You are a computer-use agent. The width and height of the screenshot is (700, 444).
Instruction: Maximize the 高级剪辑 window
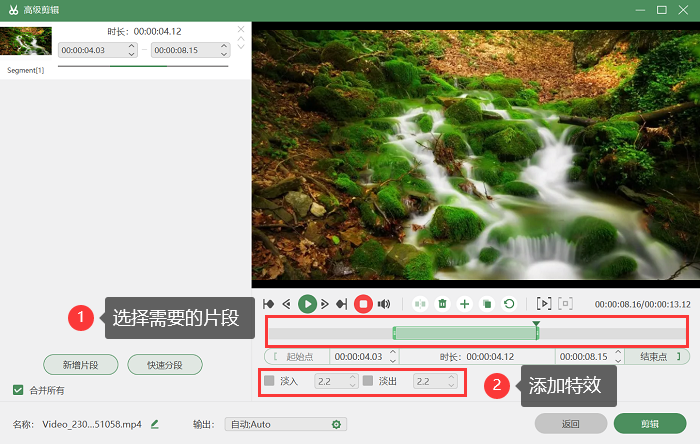[x=662, y=10]
